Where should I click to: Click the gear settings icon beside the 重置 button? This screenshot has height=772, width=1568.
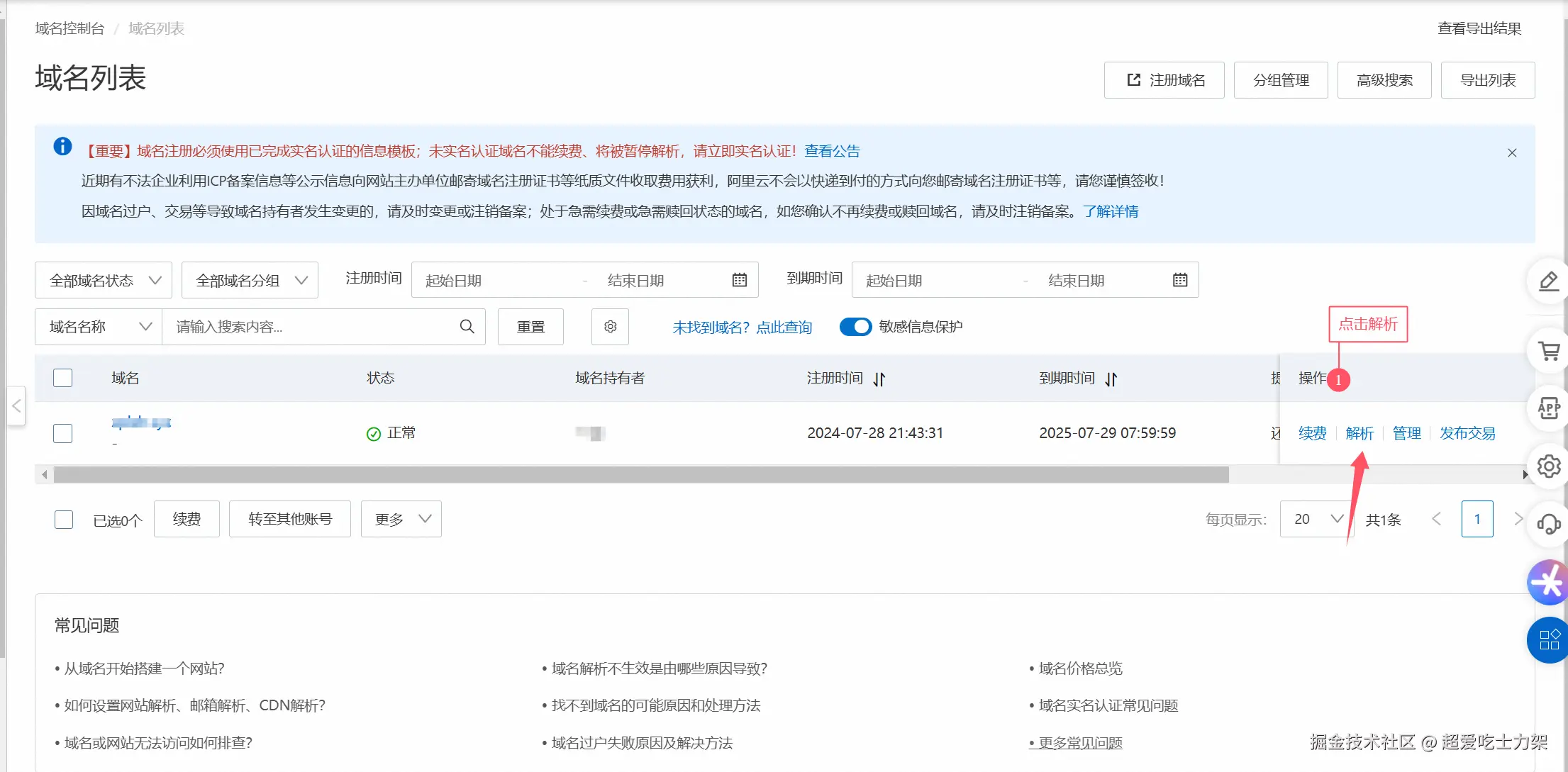610,327
